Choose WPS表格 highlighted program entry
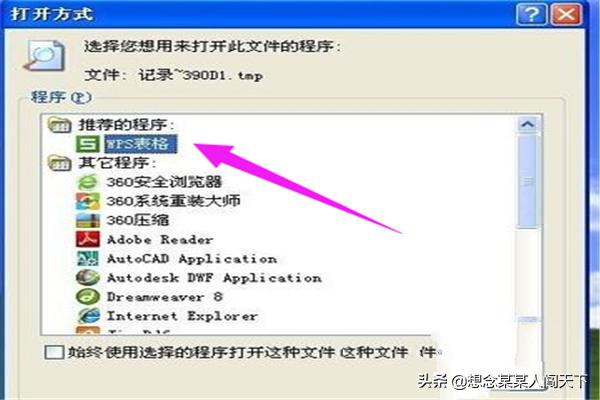Screen dimensions: 600x400 [140, 144]
